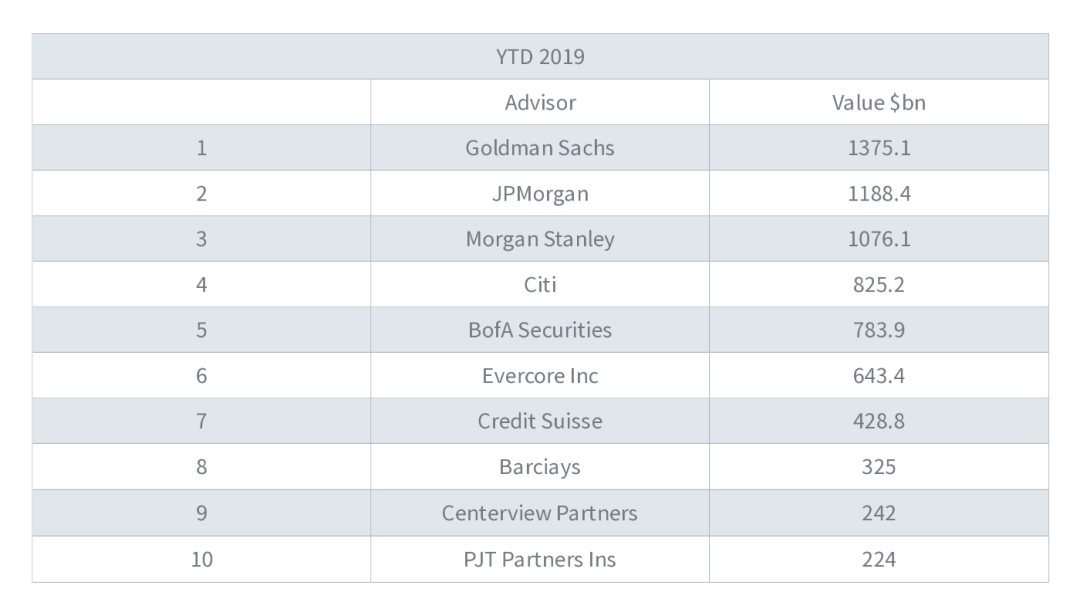The image size is (1080, 606).
Task: Select the PJT Partners Ins cell
Action: pos(540,559)
